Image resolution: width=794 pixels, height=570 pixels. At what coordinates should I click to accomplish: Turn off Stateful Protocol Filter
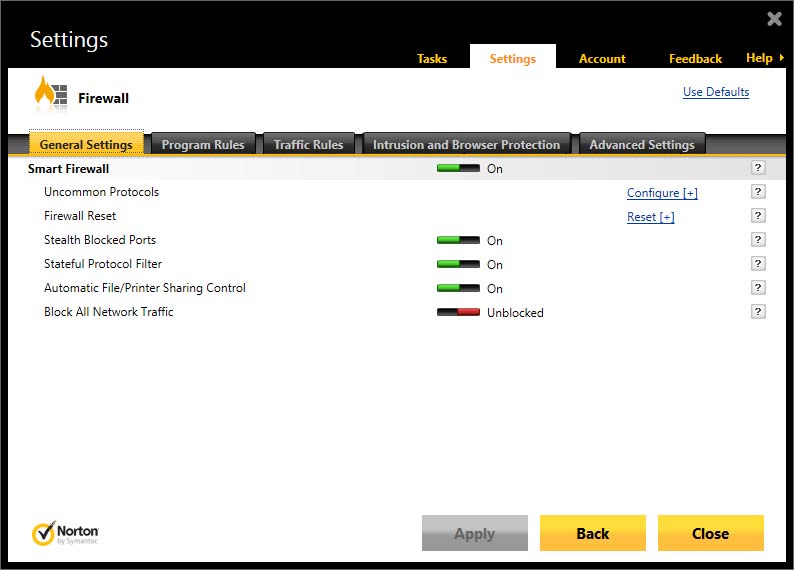click(458, 264)
